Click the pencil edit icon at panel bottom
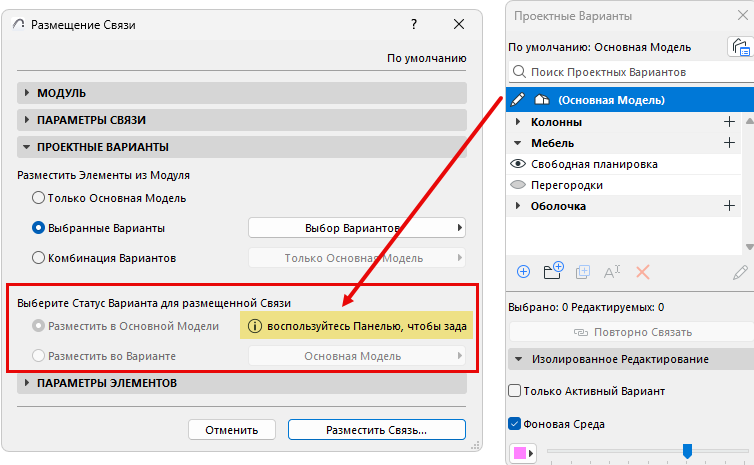This screenshot has height=465, width=754. (739, 271)
